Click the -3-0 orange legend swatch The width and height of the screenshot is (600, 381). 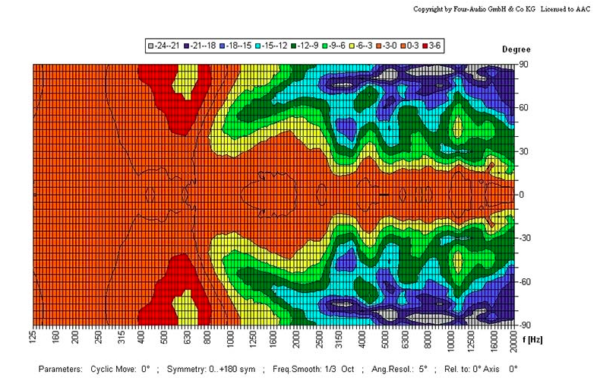click(378, 46)
